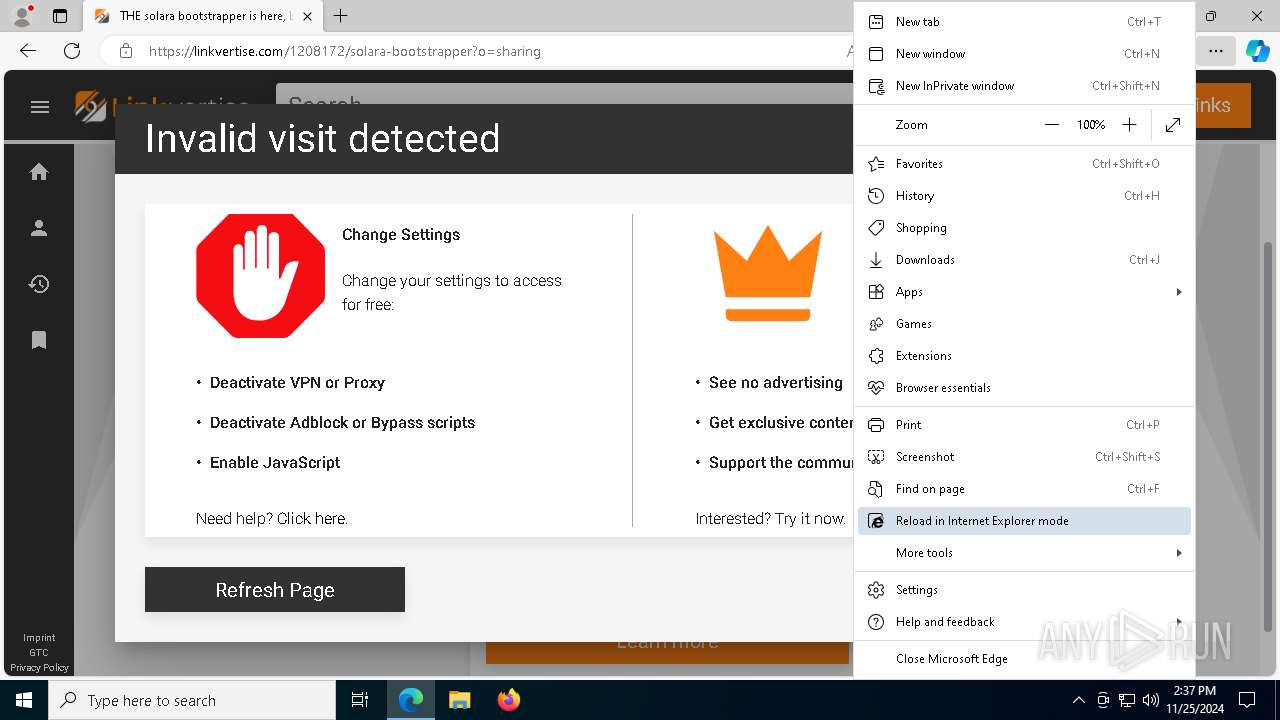The height and width of the screenshot is (720, 1280).
Task: Open Downloads from menu
Action: tap(1024, 260)
